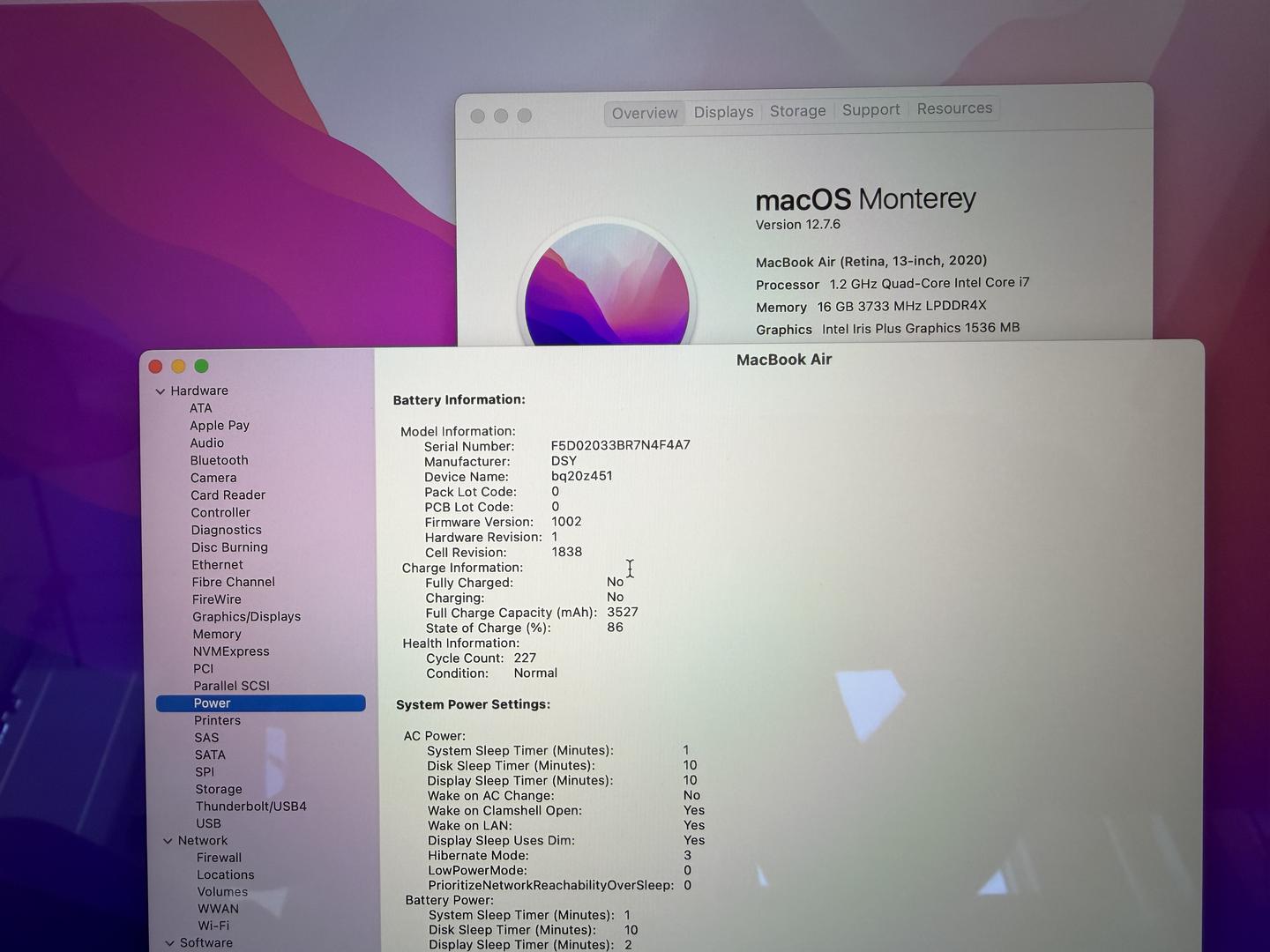1270x952 pixels.
Task: Switch to the Overview tab in About This Mac
Action: click(645, 113)
